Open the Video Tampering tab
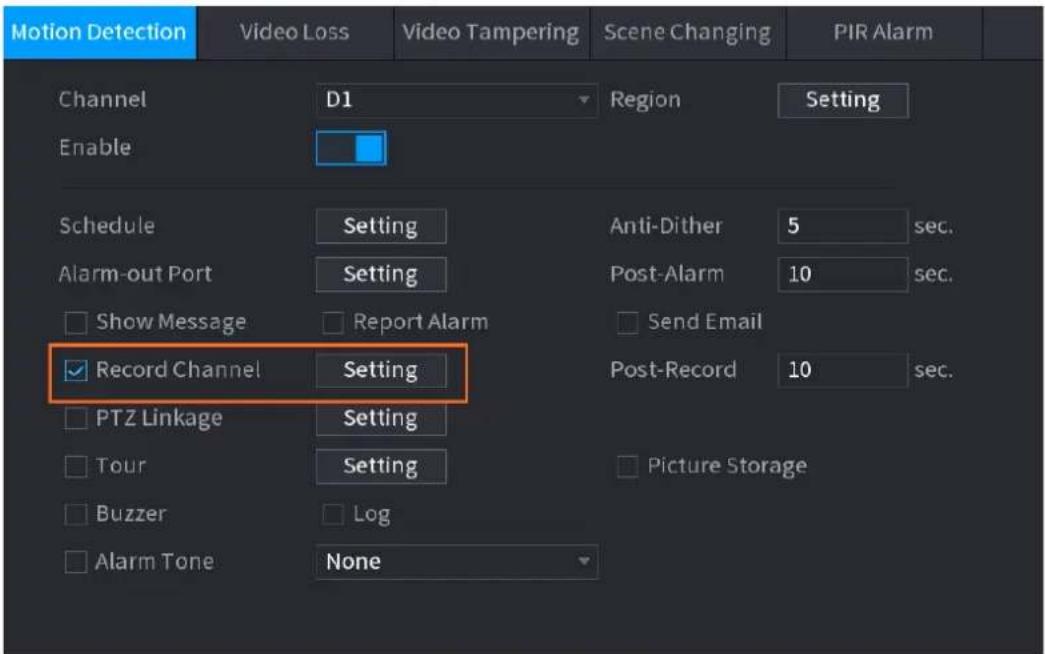1045x654 pixels. 491,32
